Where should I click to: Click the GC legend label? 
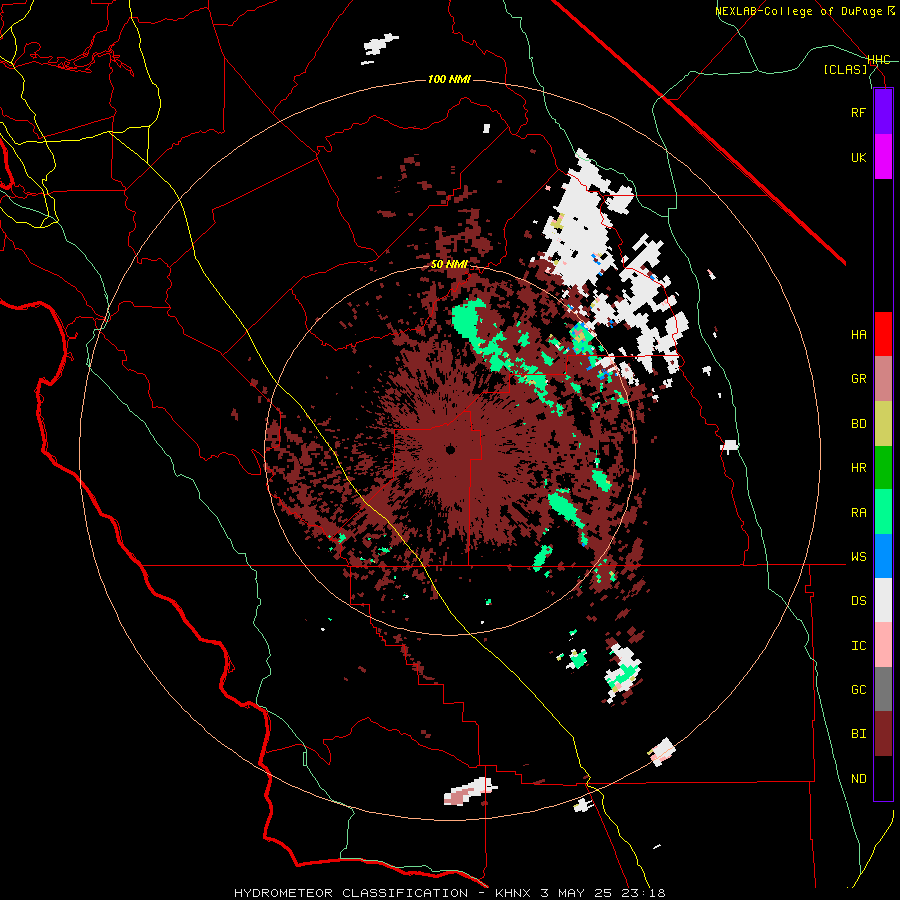click(x=858, y=690)
